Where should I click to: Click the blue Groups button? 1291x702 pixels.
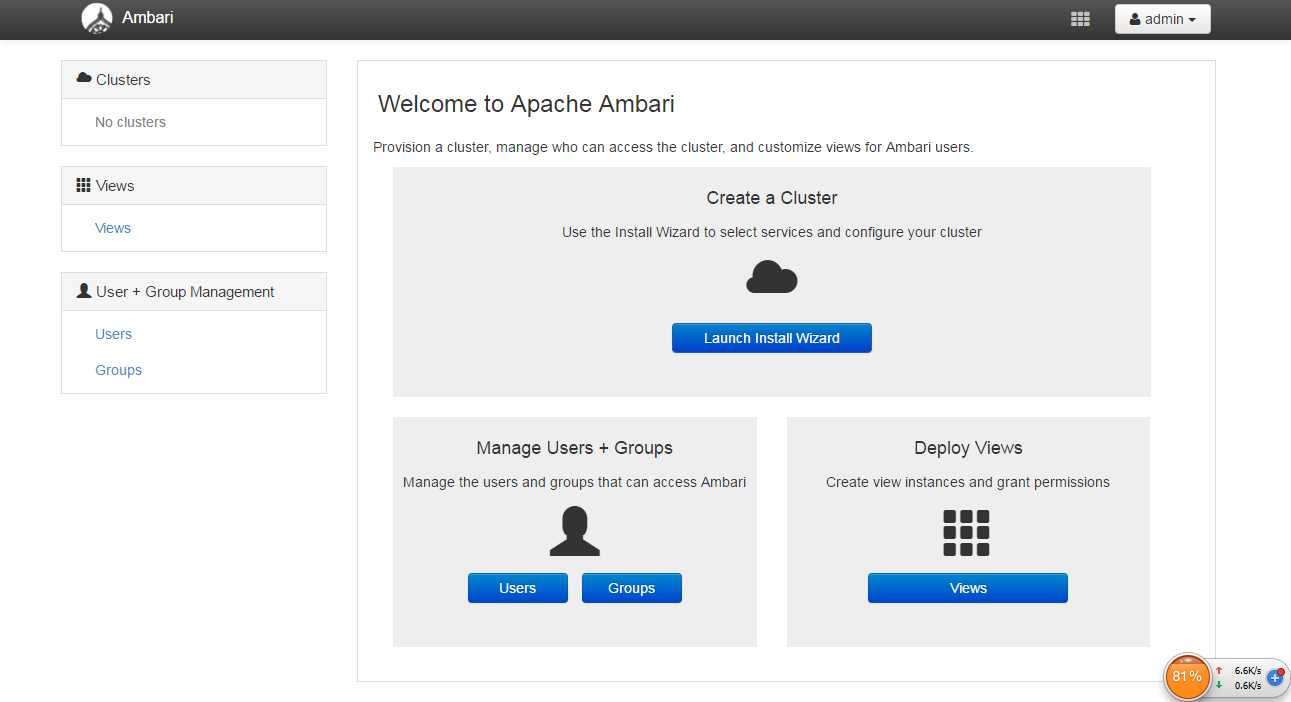pyautogui.click(x=632, y=588)
